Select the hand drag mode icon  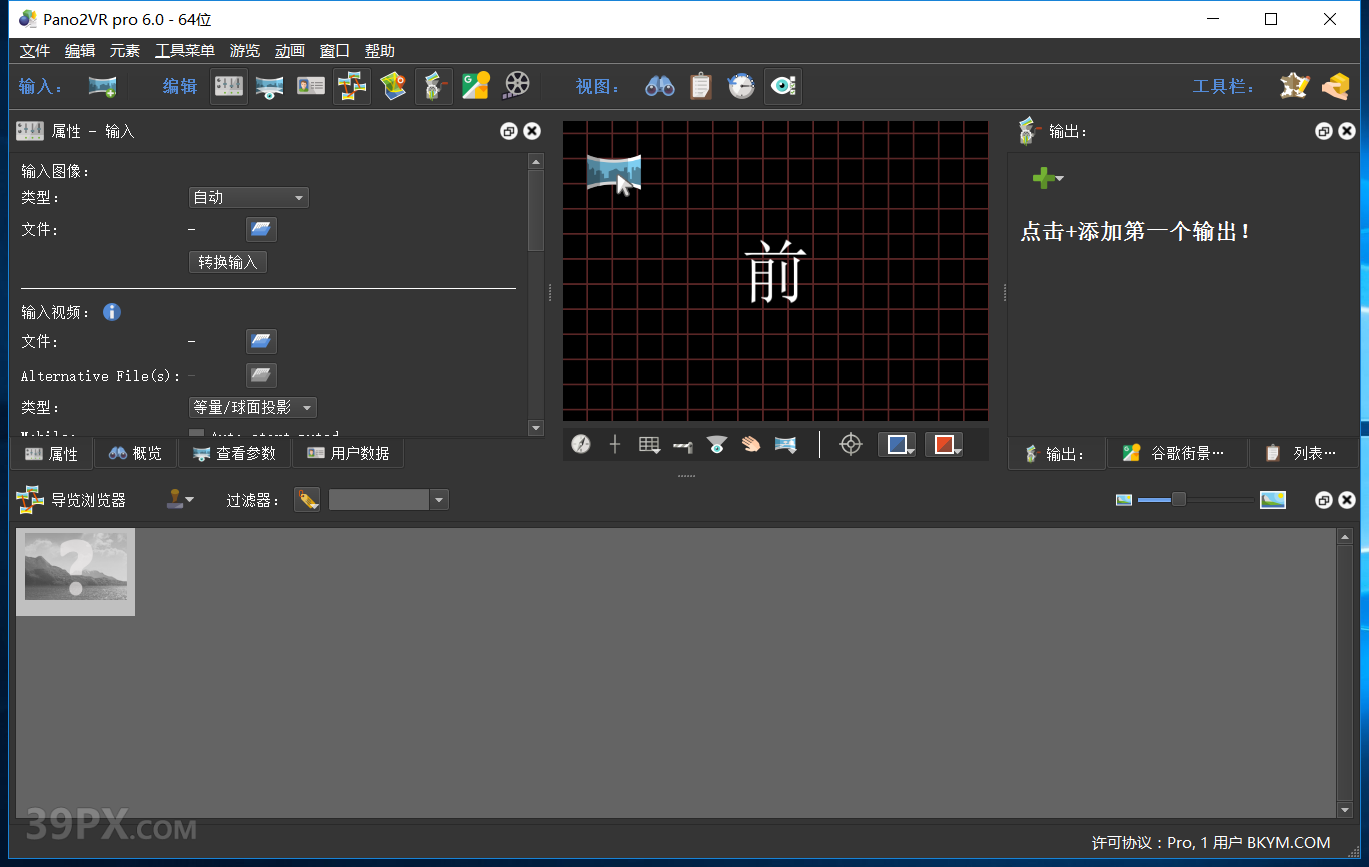click(x=751, y=445)
